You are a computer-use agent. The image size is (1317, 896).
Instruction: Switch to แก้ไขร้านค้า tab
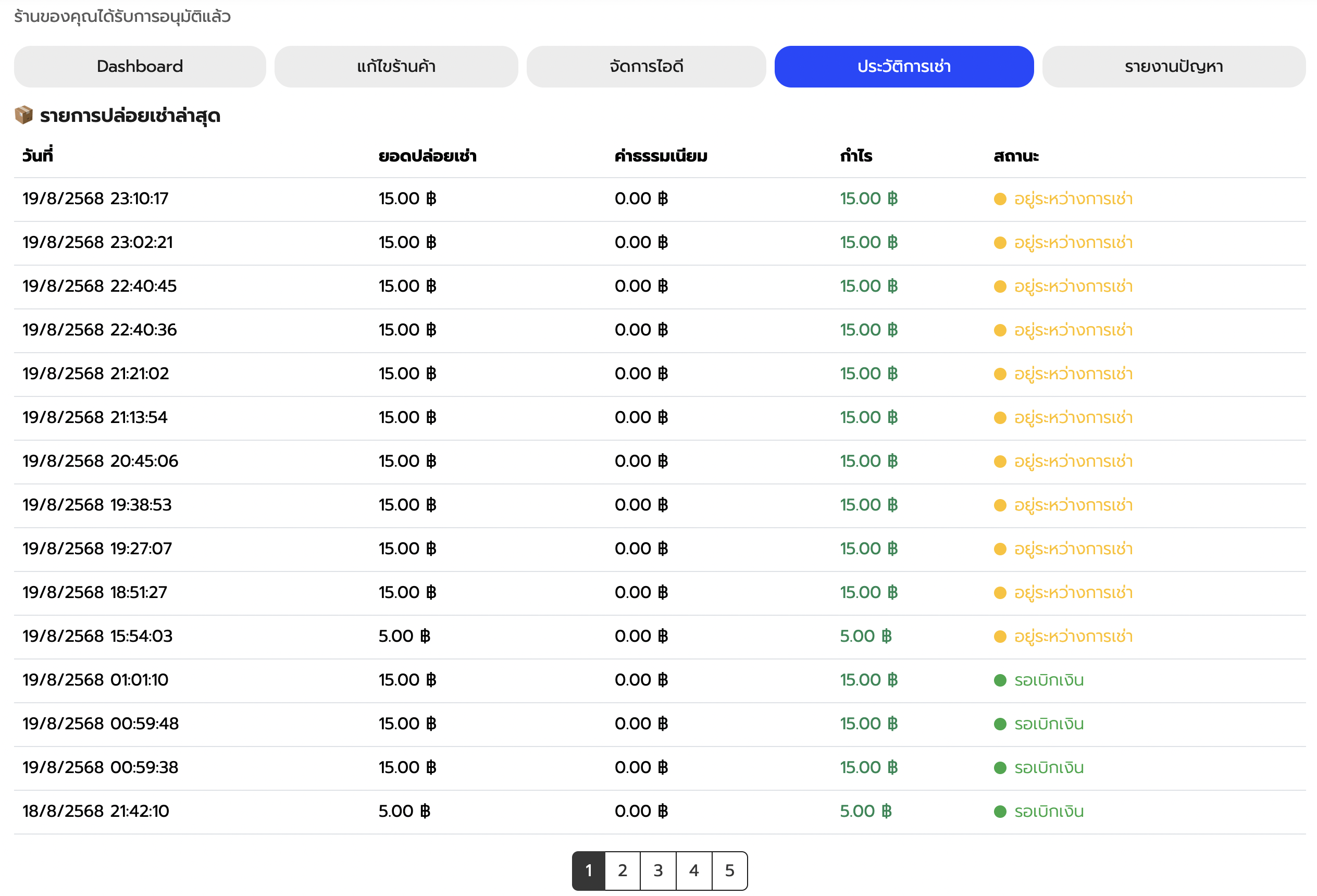coord(395,66)
